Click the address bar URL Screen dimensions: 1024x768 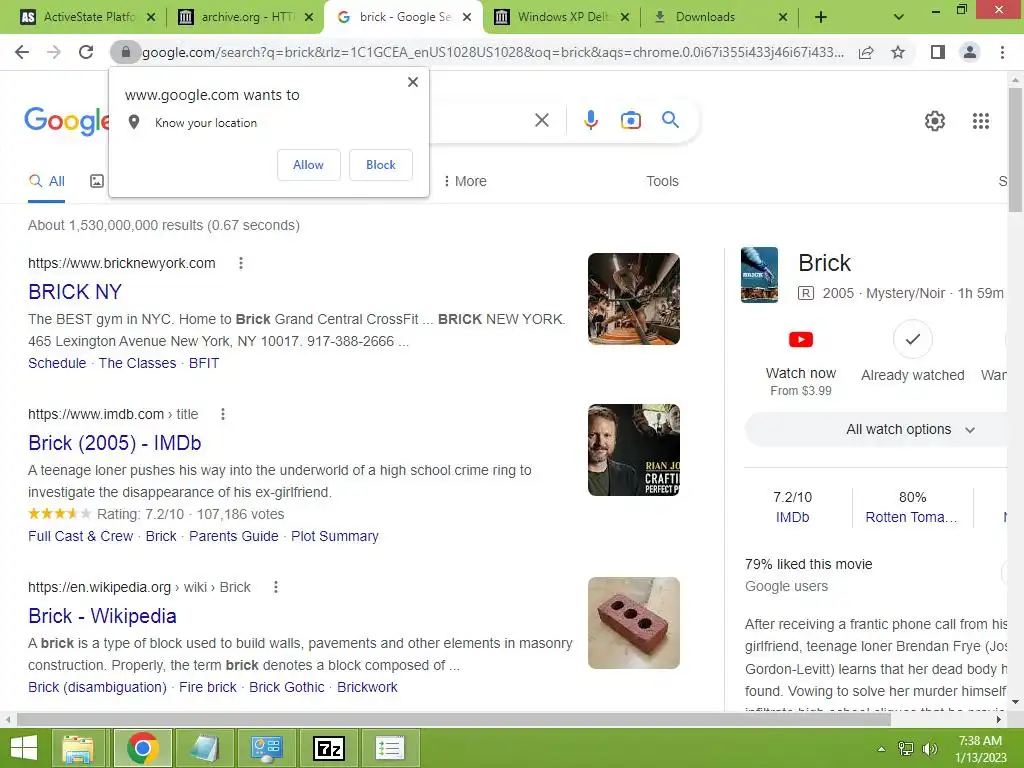492,52
